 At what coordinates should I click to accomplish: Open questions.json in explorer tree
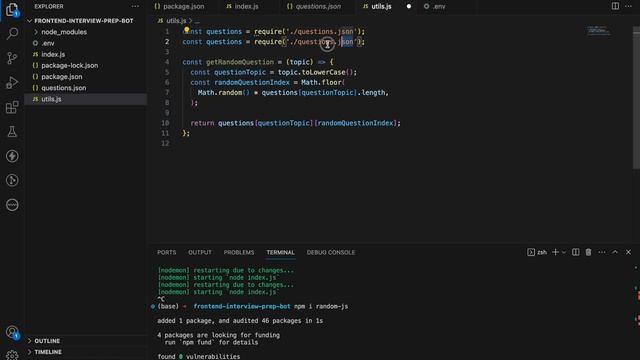tap(64, 88)
